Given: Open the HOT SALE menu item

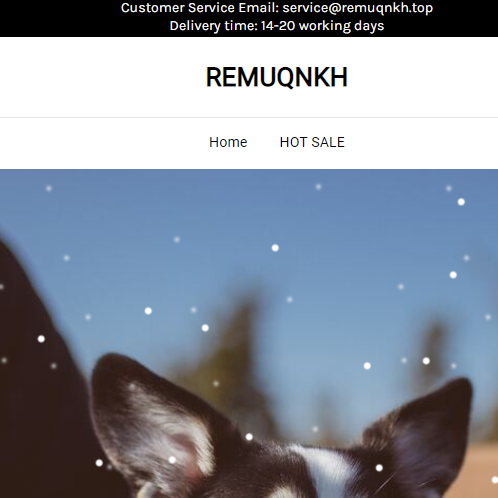Looking at the screenshot, I should [312, 142].
